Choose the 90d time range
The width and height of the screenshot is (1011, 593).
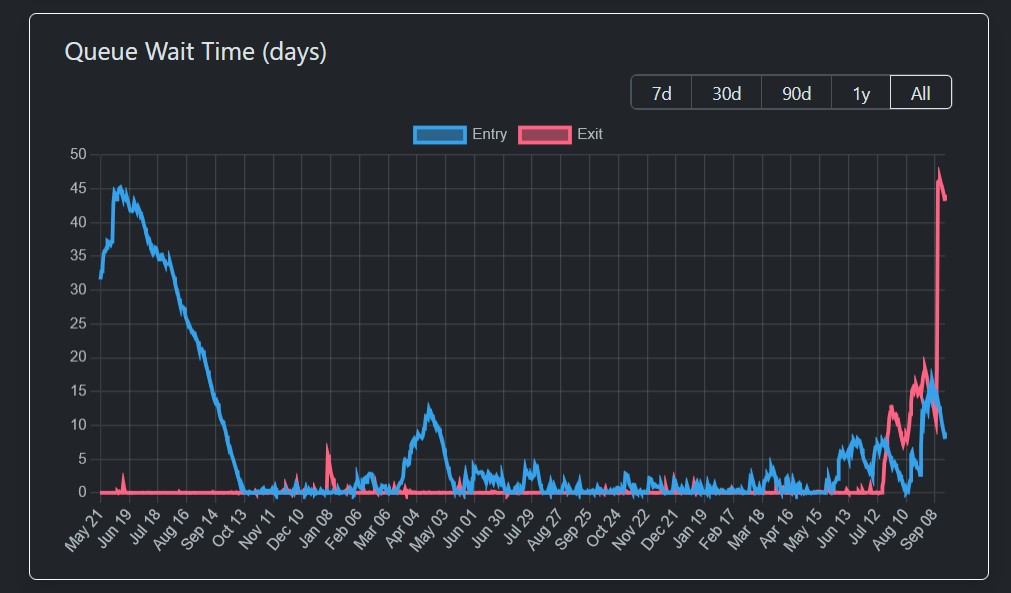point(796,93)
